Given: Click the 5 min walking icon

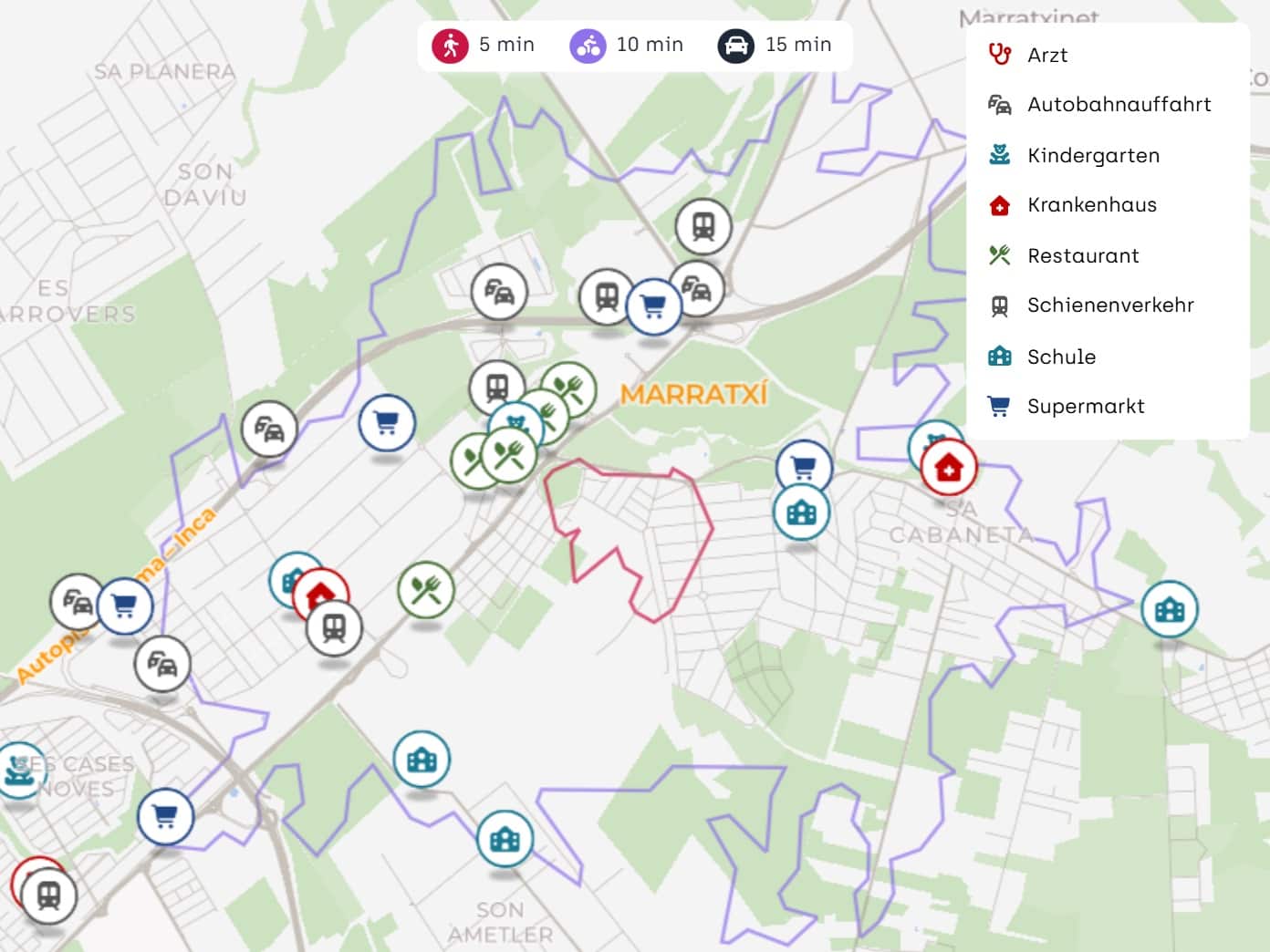Looking at the screenshot, I should [451, 45].
